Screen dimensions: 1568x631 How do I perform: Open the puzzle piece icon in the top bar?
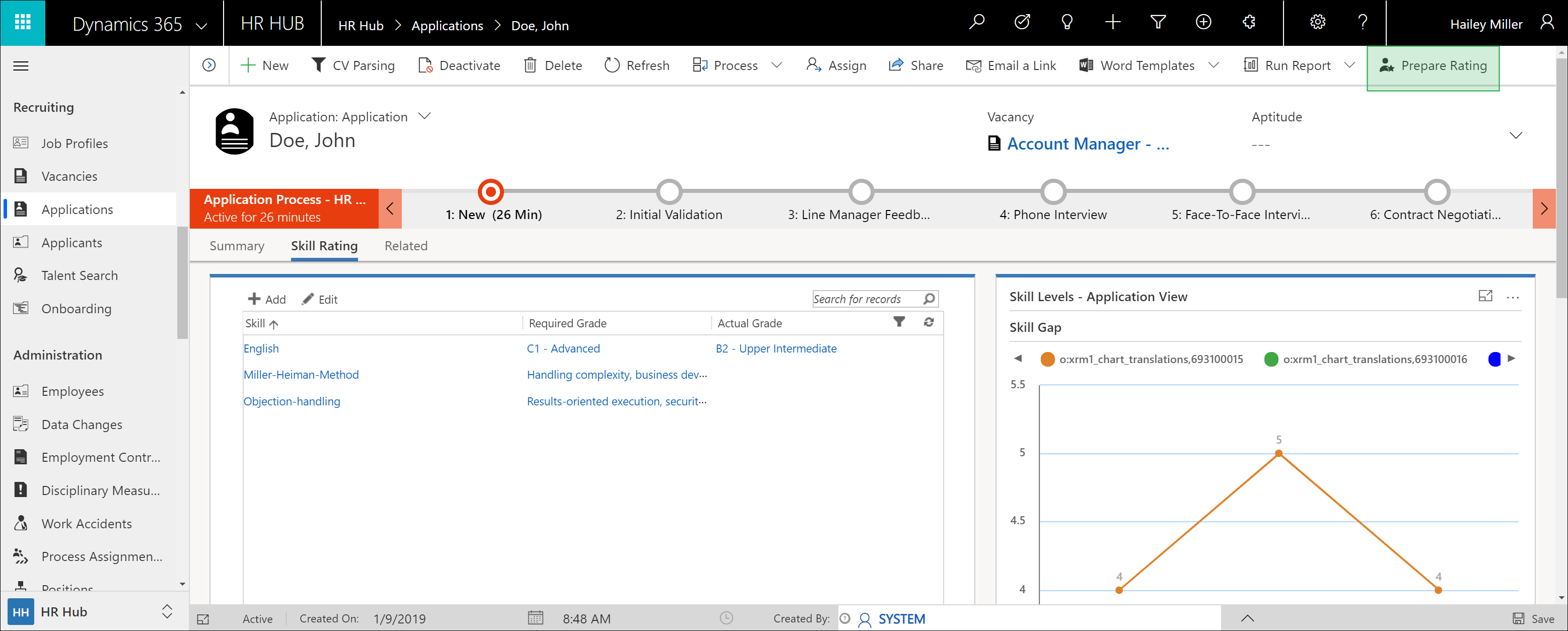1249,23
